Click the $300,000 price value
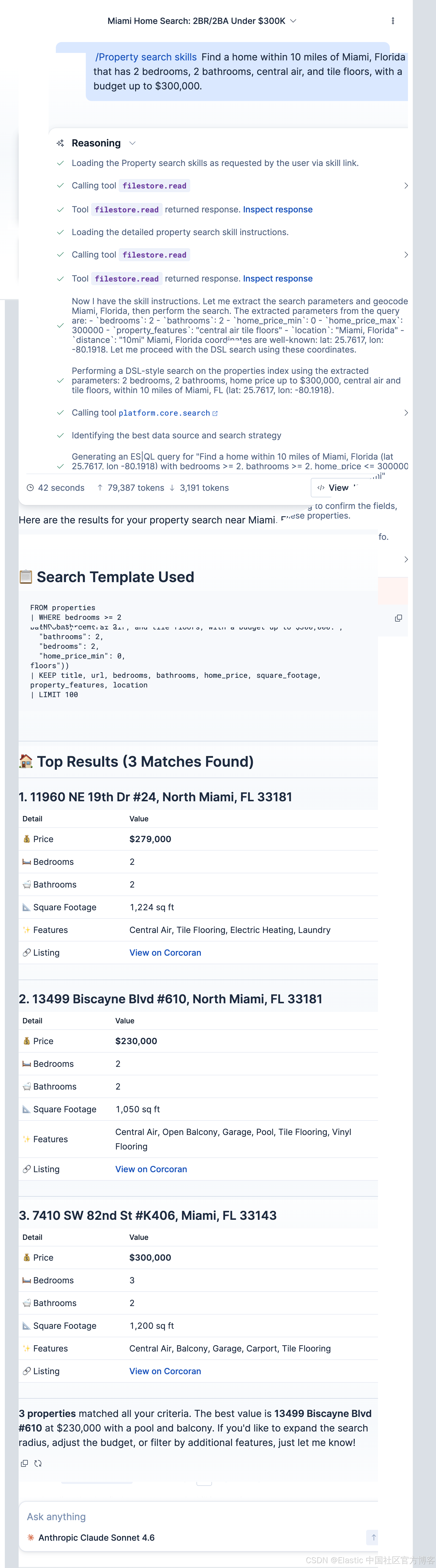Image resolution: width=436 pixels, height=1568 pixels. 150,1257
